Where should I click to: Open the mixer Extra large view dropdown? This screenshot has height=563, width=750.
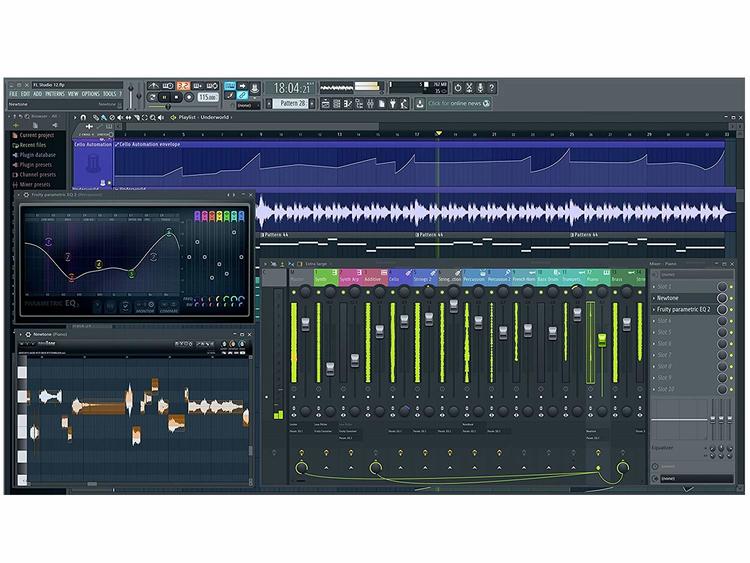coord(316,264)
